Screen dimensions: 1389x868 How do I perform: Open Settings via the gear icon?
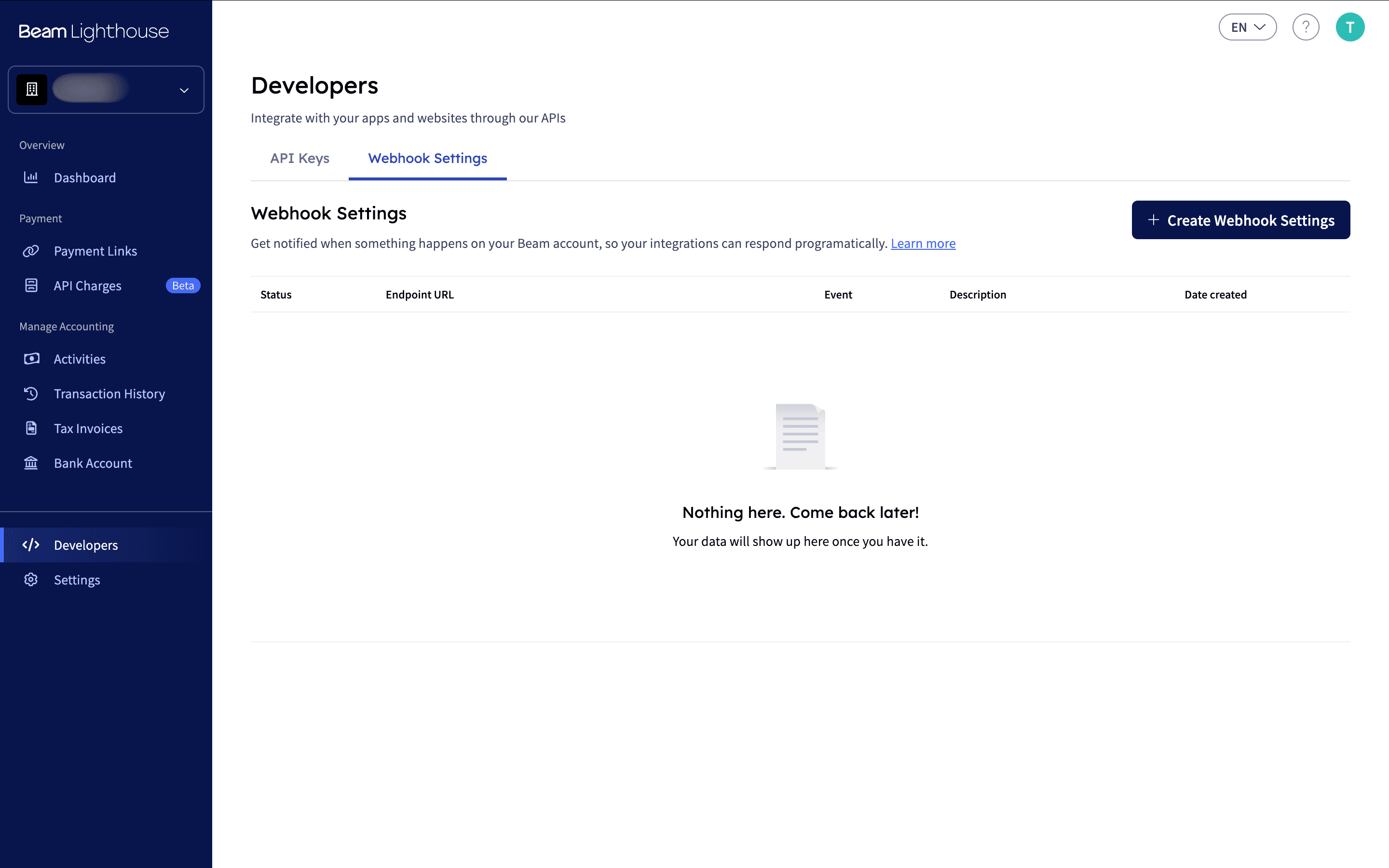click(31, 580)
